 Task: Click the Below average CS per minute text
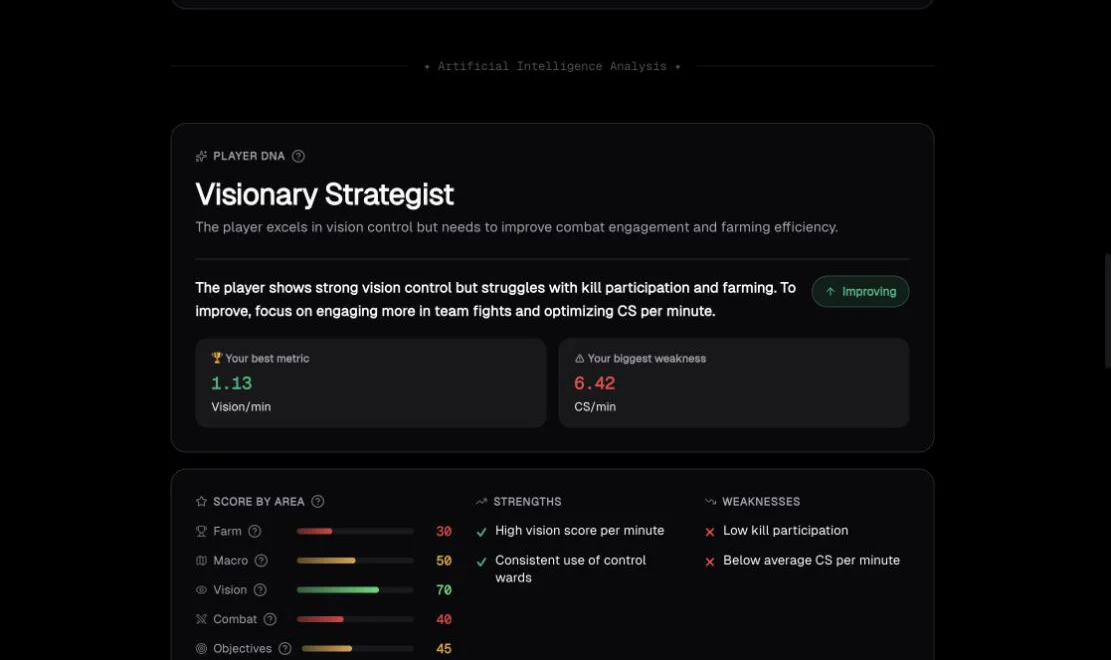click(811, 560)
